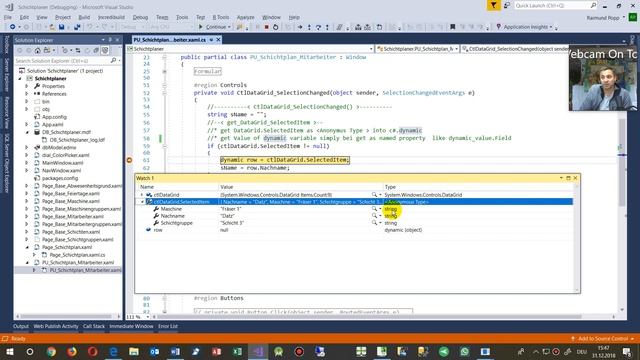Viewport: 640px width, 360px height.
Task: Expand the References node in Solution Explorer
Action: tap(27, 94)
